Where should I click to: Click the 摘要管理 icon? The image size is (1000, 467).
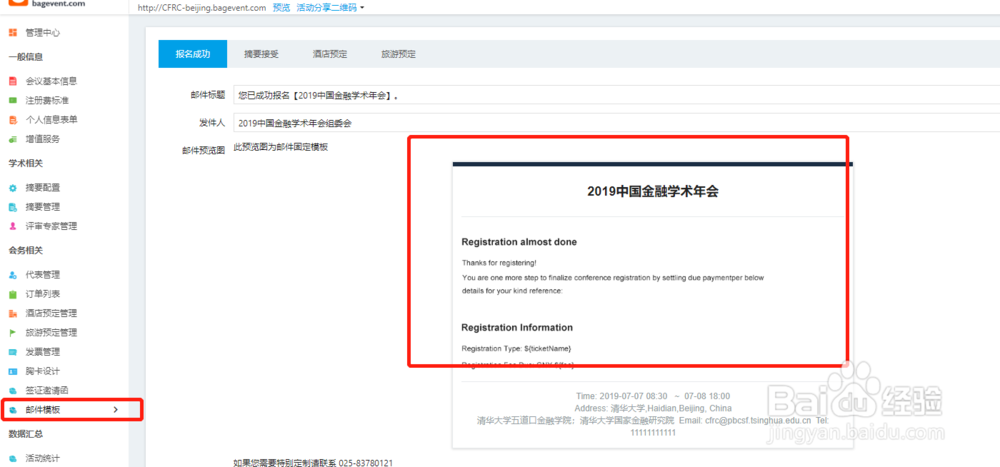pos(13,207)
